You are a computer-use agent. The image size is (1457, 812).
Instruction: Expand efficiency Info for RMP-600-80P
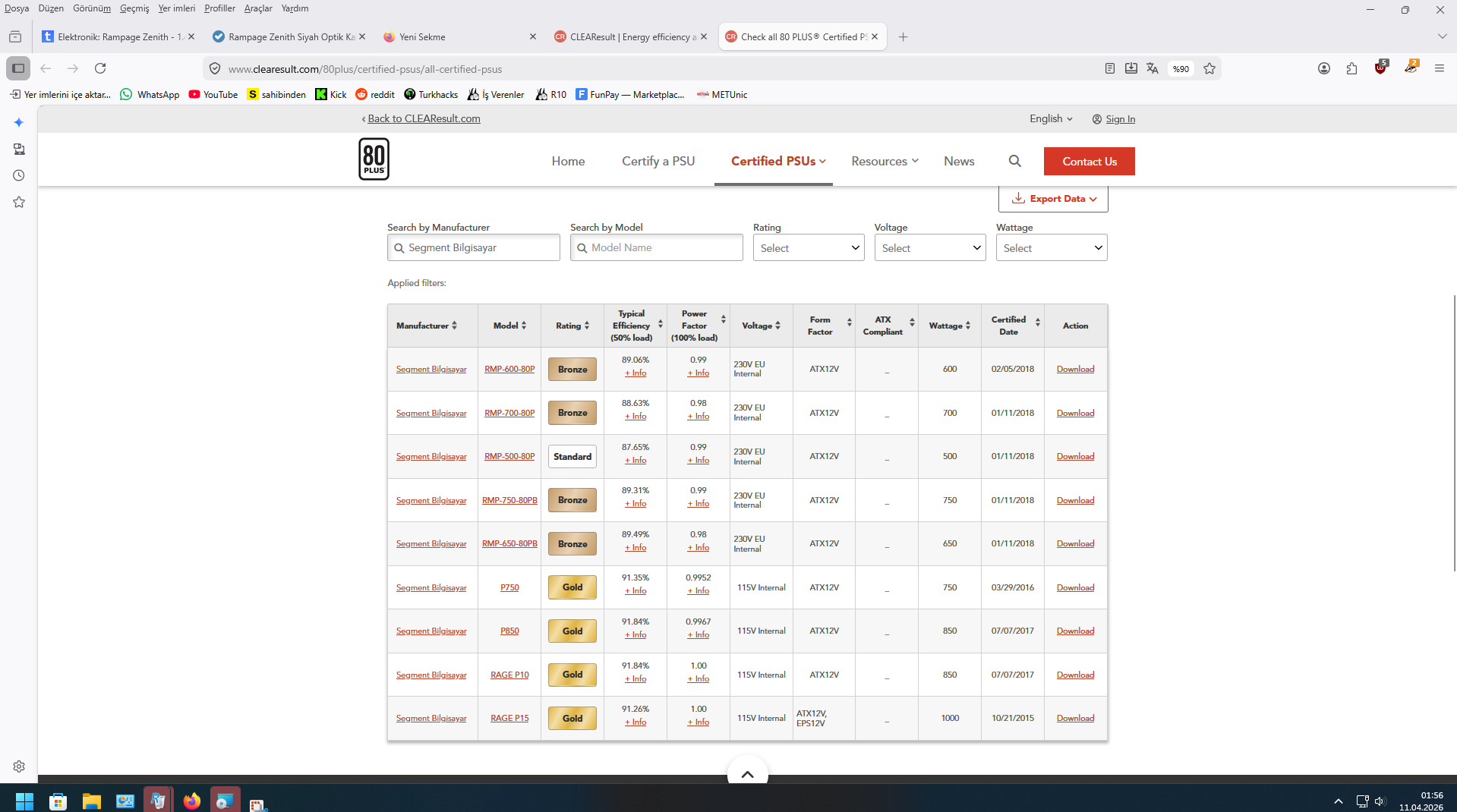(x=635, y=373)
